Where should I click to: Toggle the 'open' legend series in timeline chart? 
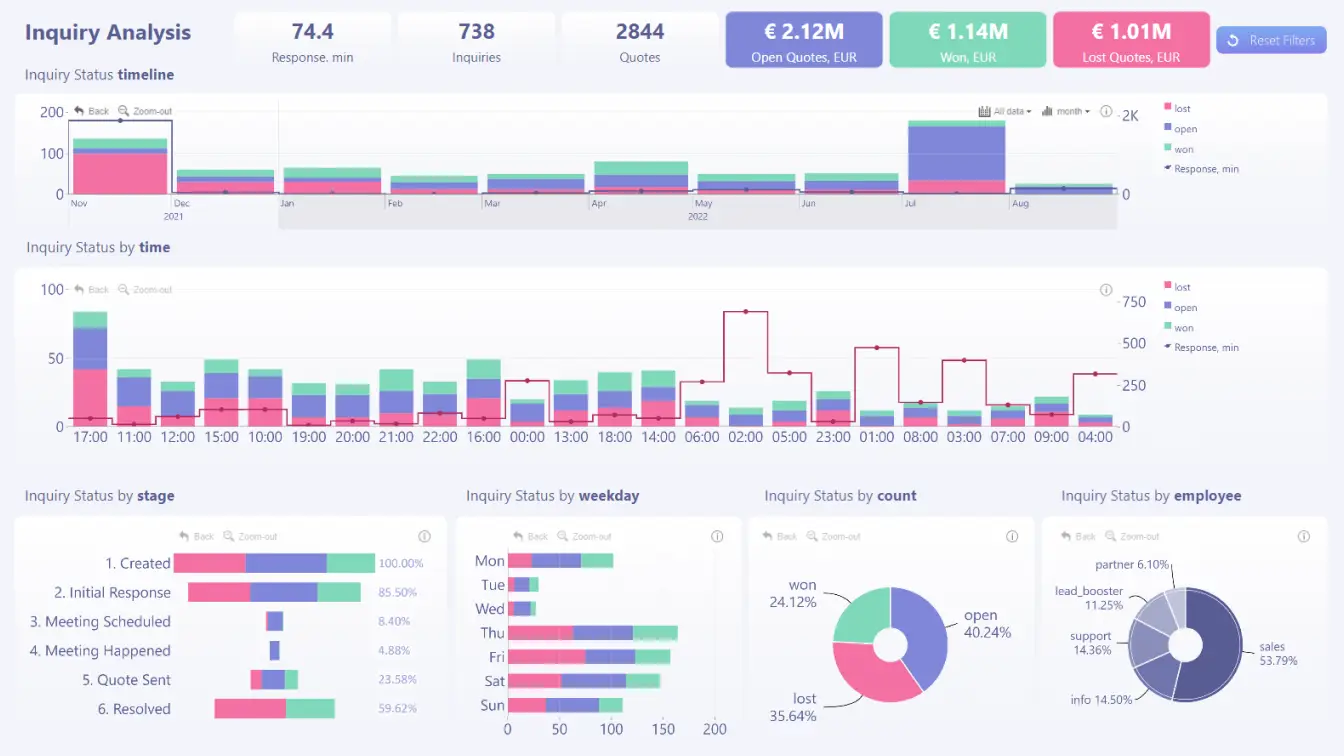[1184, 129]
